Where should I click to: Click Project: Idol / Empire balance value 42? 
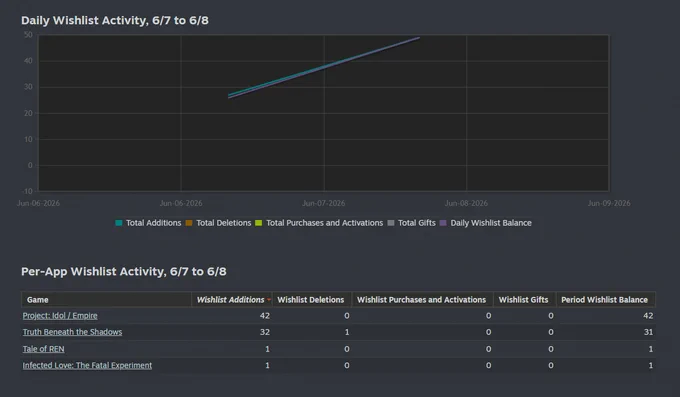pyautogui.click(x=648, y=316)
